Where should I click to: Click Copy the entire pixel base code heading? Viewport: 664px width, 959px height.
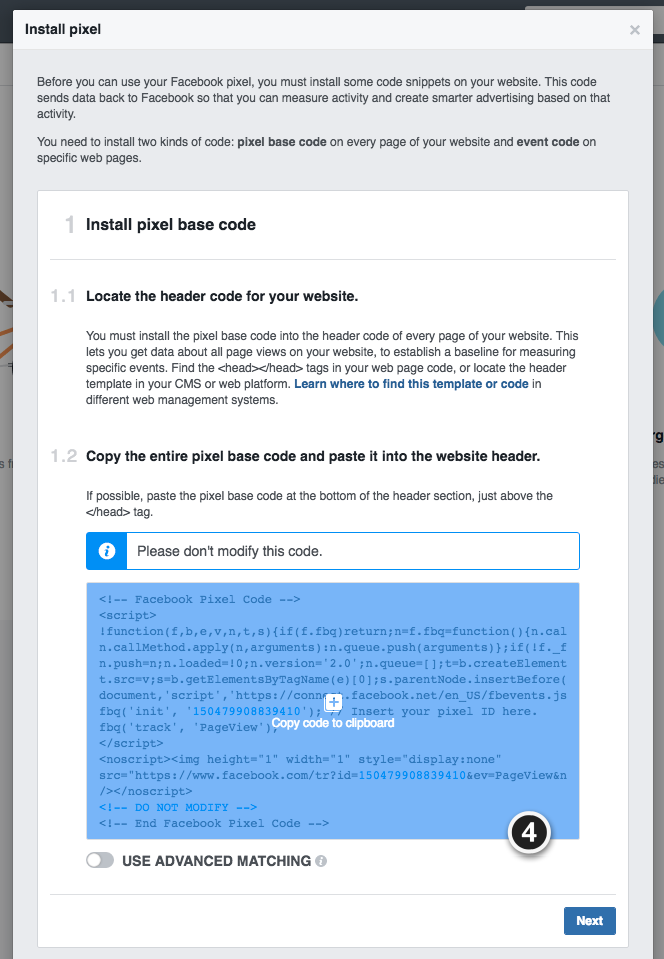pos(313,456)
